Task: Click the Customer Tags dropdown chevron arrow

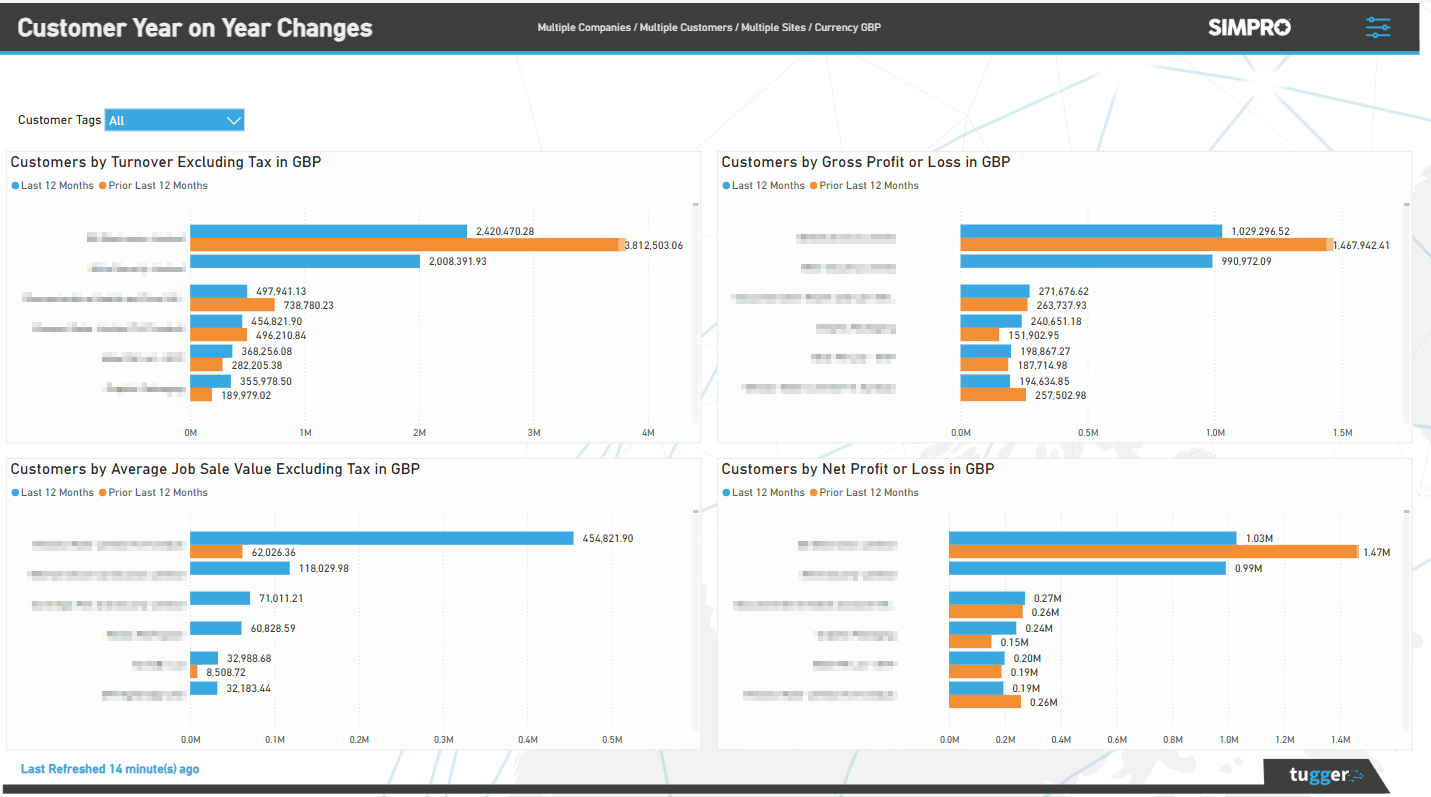Action: [x=234, y=120]
